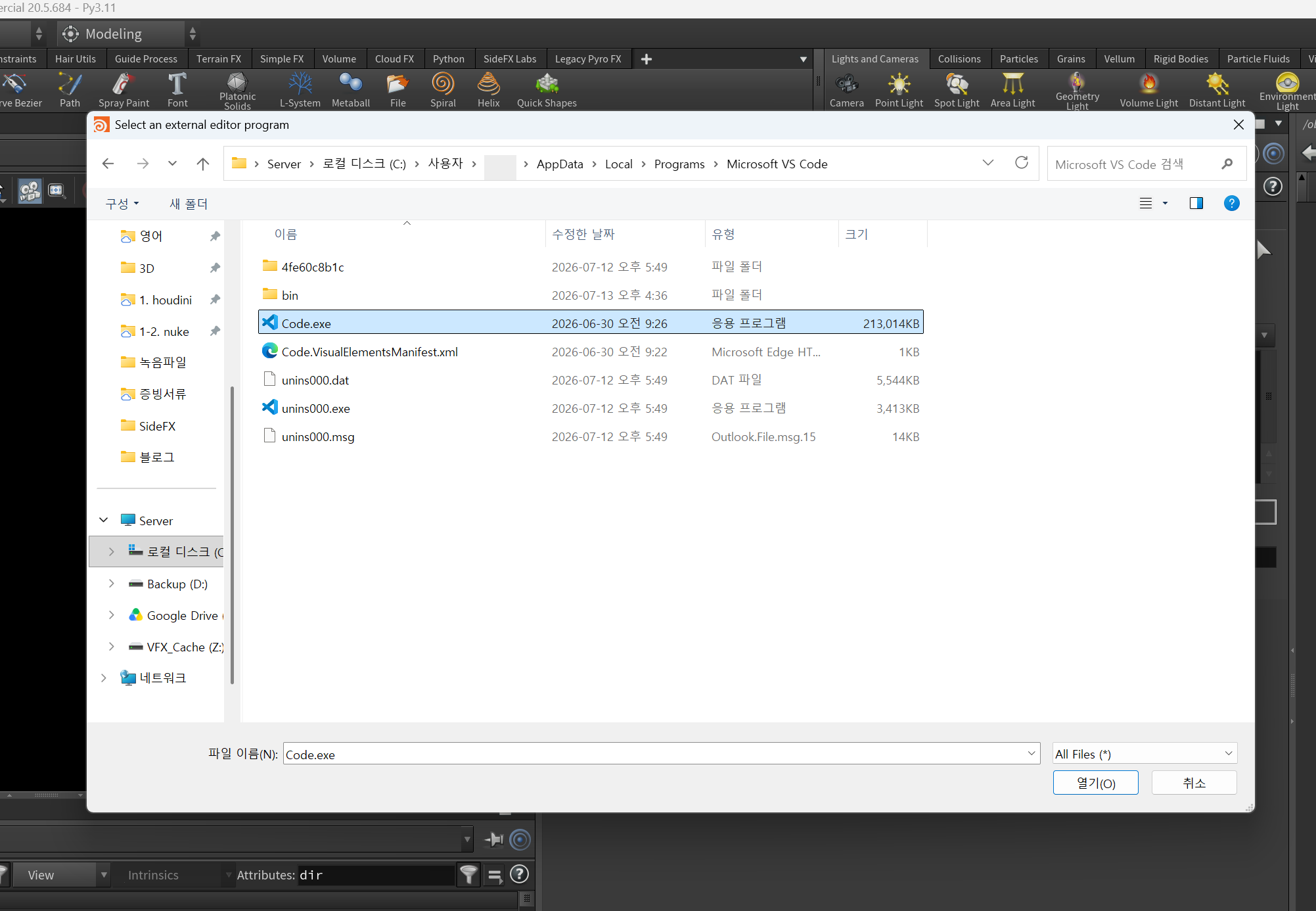Add a Geometry Light
Image resolution: width=1316 pixels, height=911 pixels.
pyautogui.click(x=1078, y=91)
